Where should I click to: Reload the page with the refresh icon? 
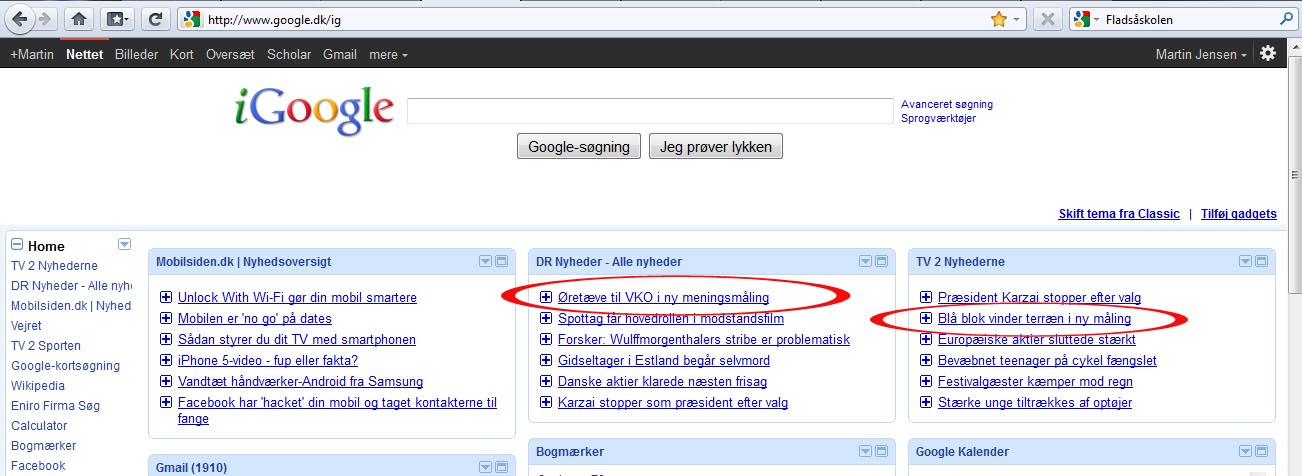(154, 19)
